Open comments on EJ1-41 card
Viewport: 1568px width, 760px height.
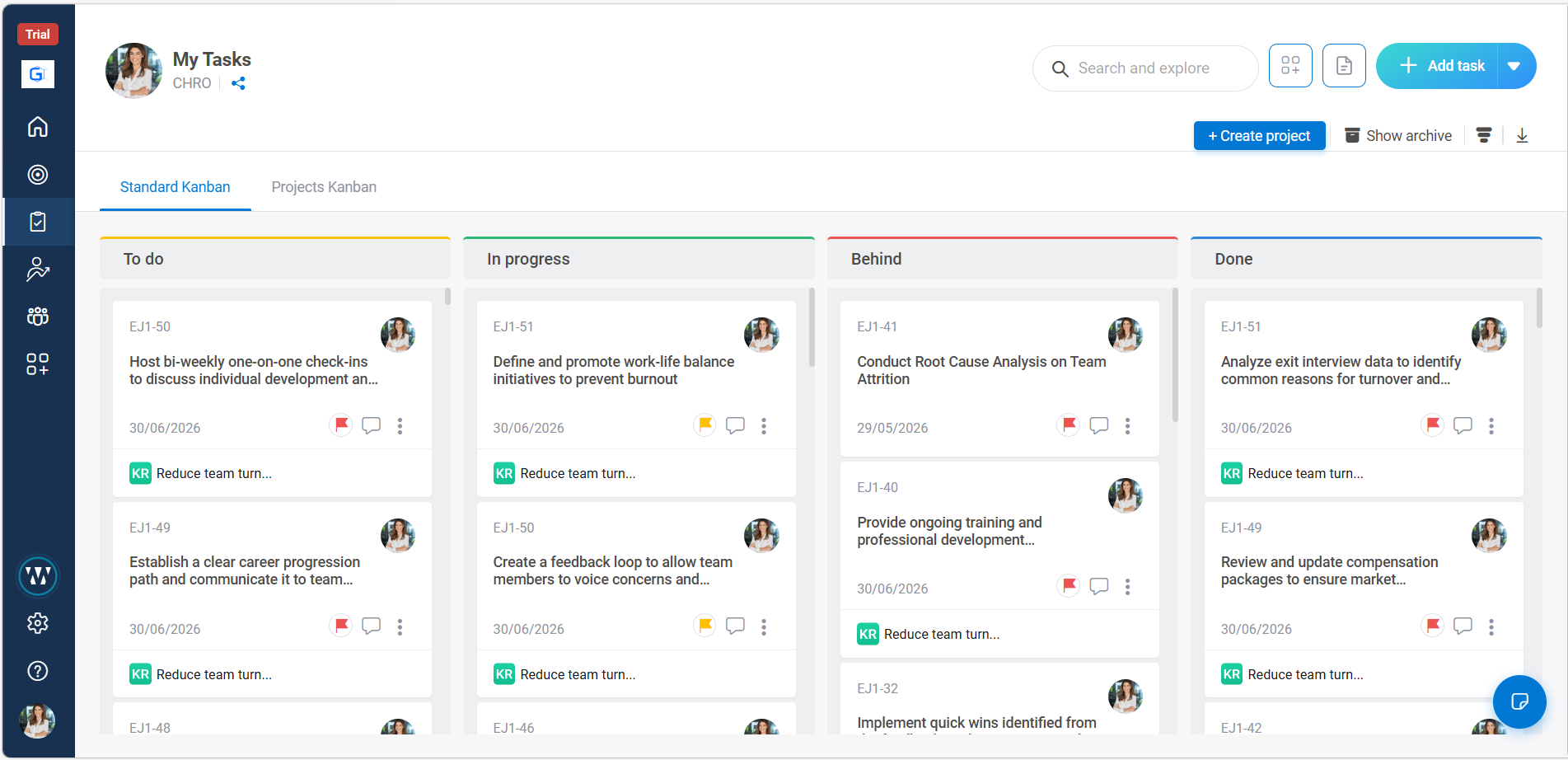1099,425
